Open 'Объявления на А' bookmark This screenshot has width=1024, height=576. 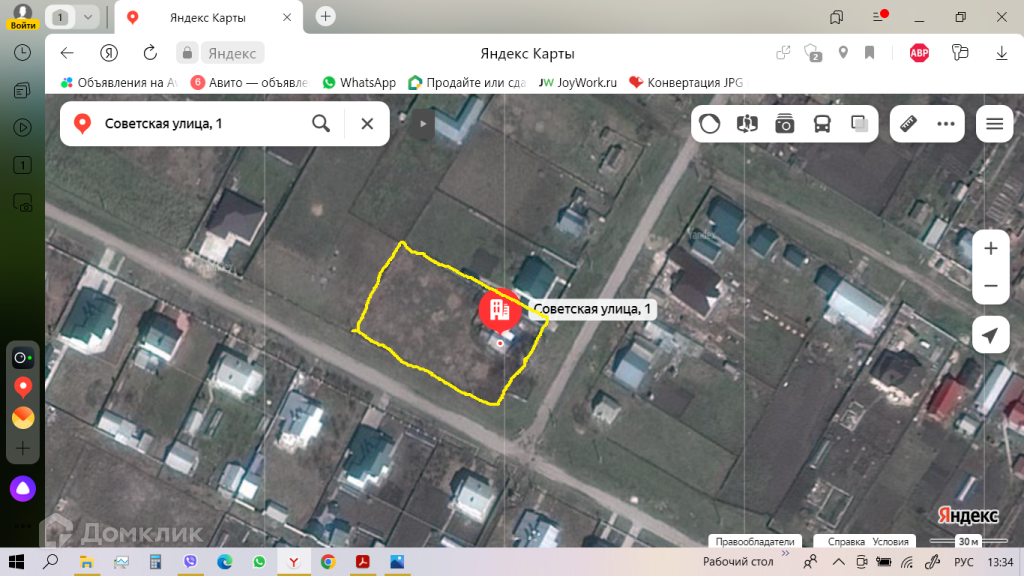[x=119, y=82]
